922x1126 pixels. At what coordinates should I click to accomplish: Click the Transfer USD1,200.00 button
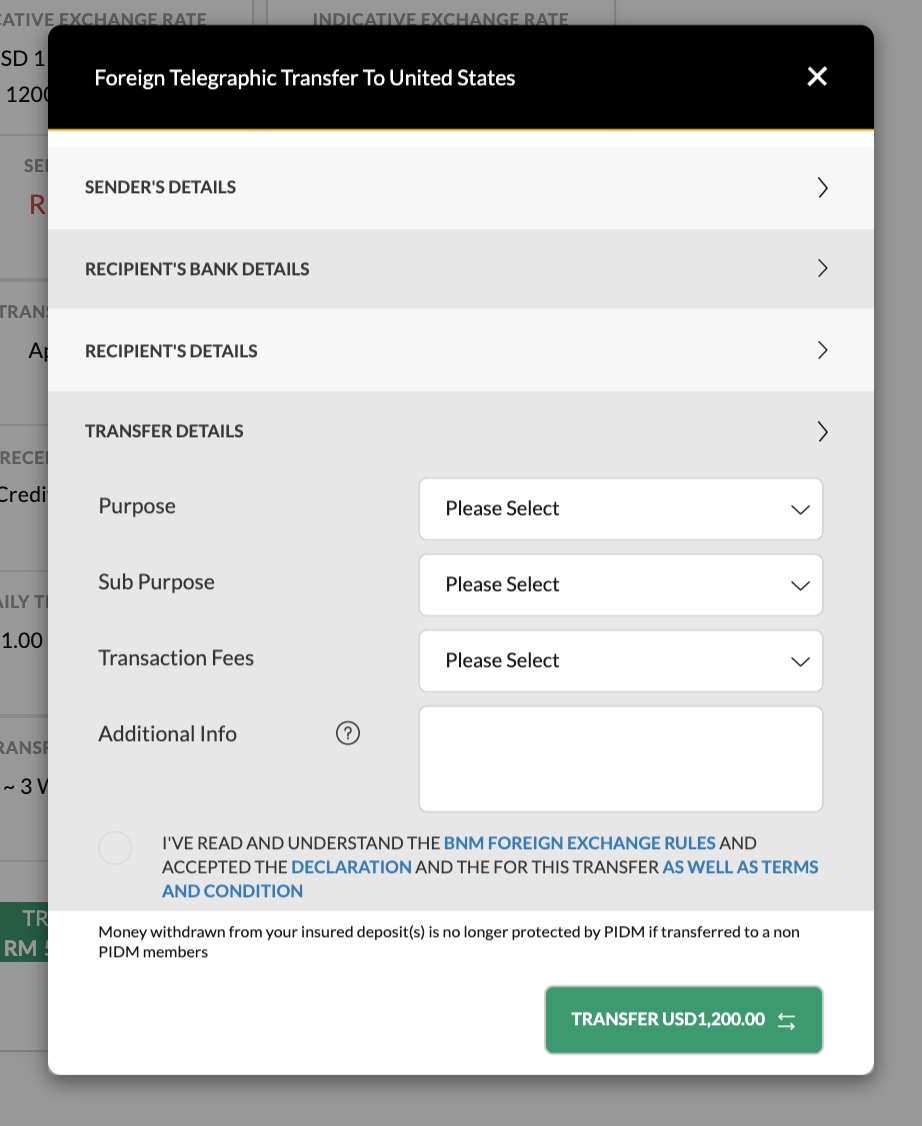click(684, 1020)
